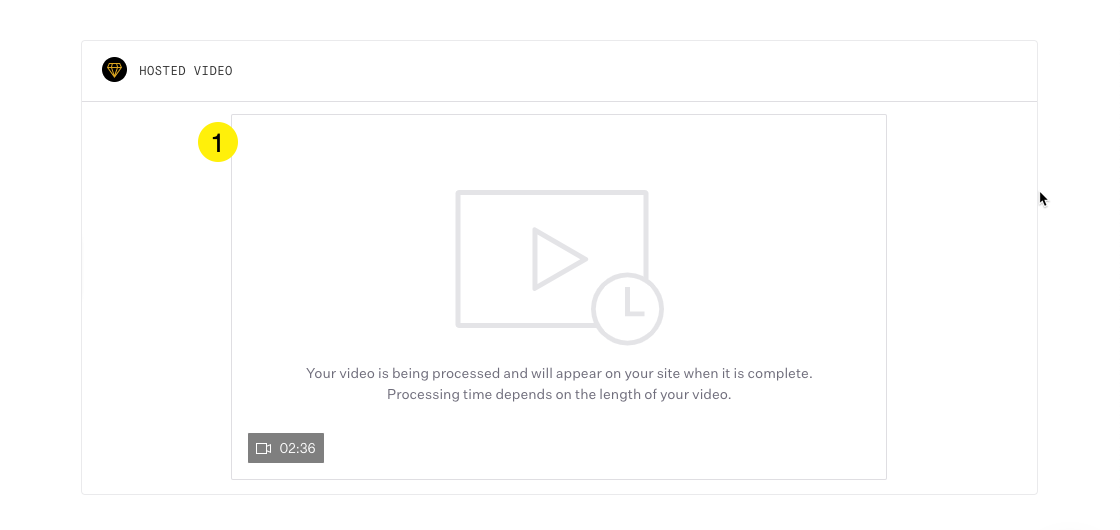Image resolution: width=1120 pixels, height=530 pixels.
Task: Select the yellow number 1 badge
Action: pos(218,142)
